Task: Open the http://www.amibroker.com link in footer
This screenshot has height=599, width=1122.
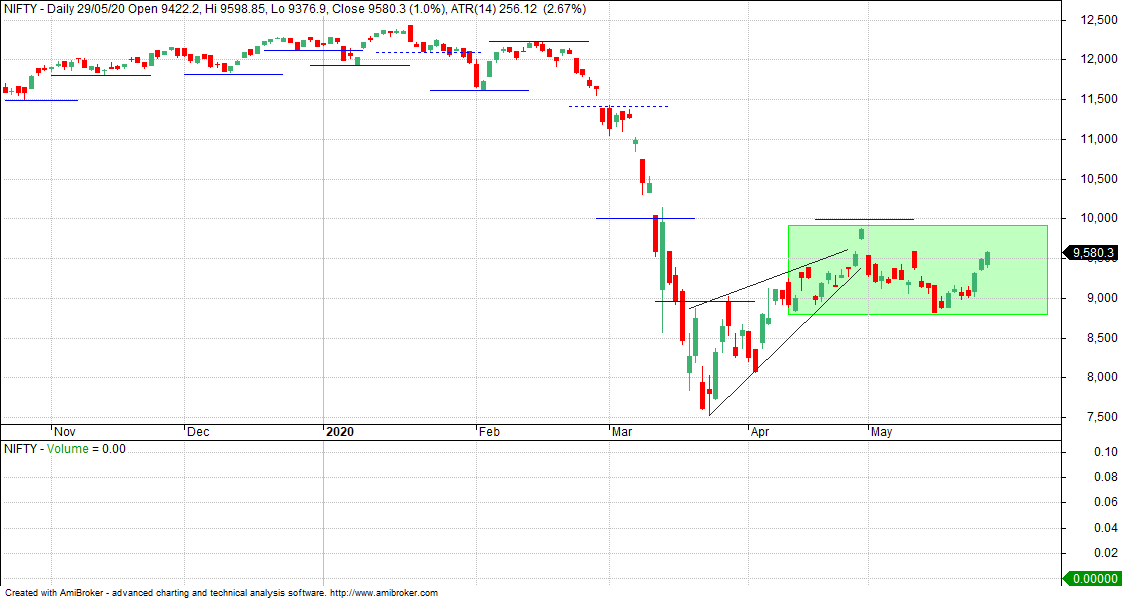Action: click(x=384, y=593)
